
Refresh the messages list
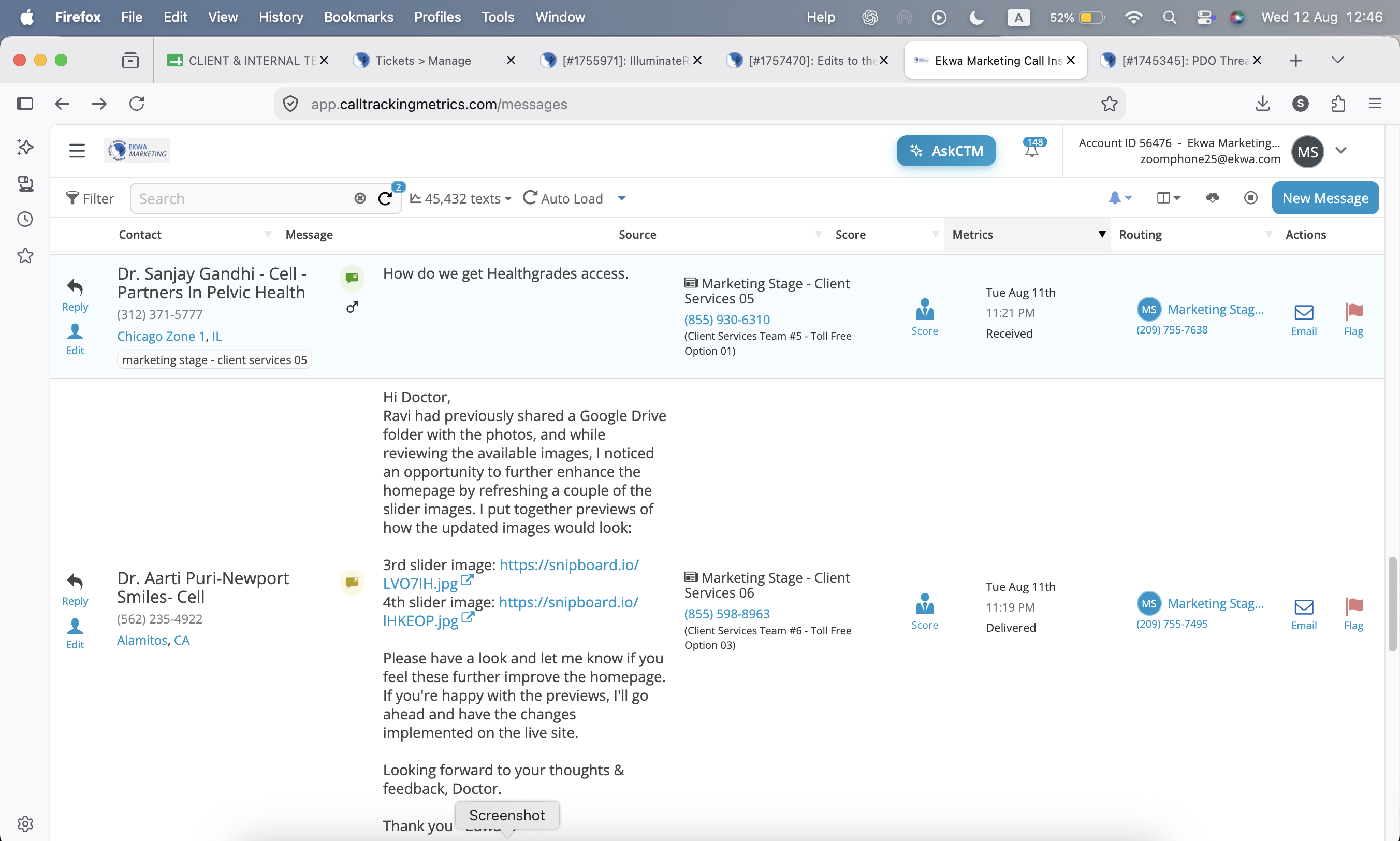tap(385, 198)
